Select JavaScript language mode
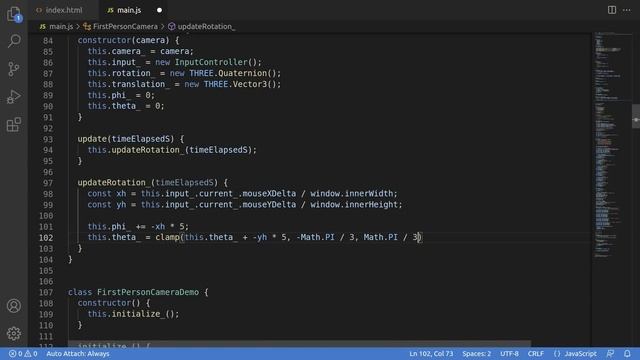Image resolution: width=640 pixels, height=360 pixels. pos(580,353)
